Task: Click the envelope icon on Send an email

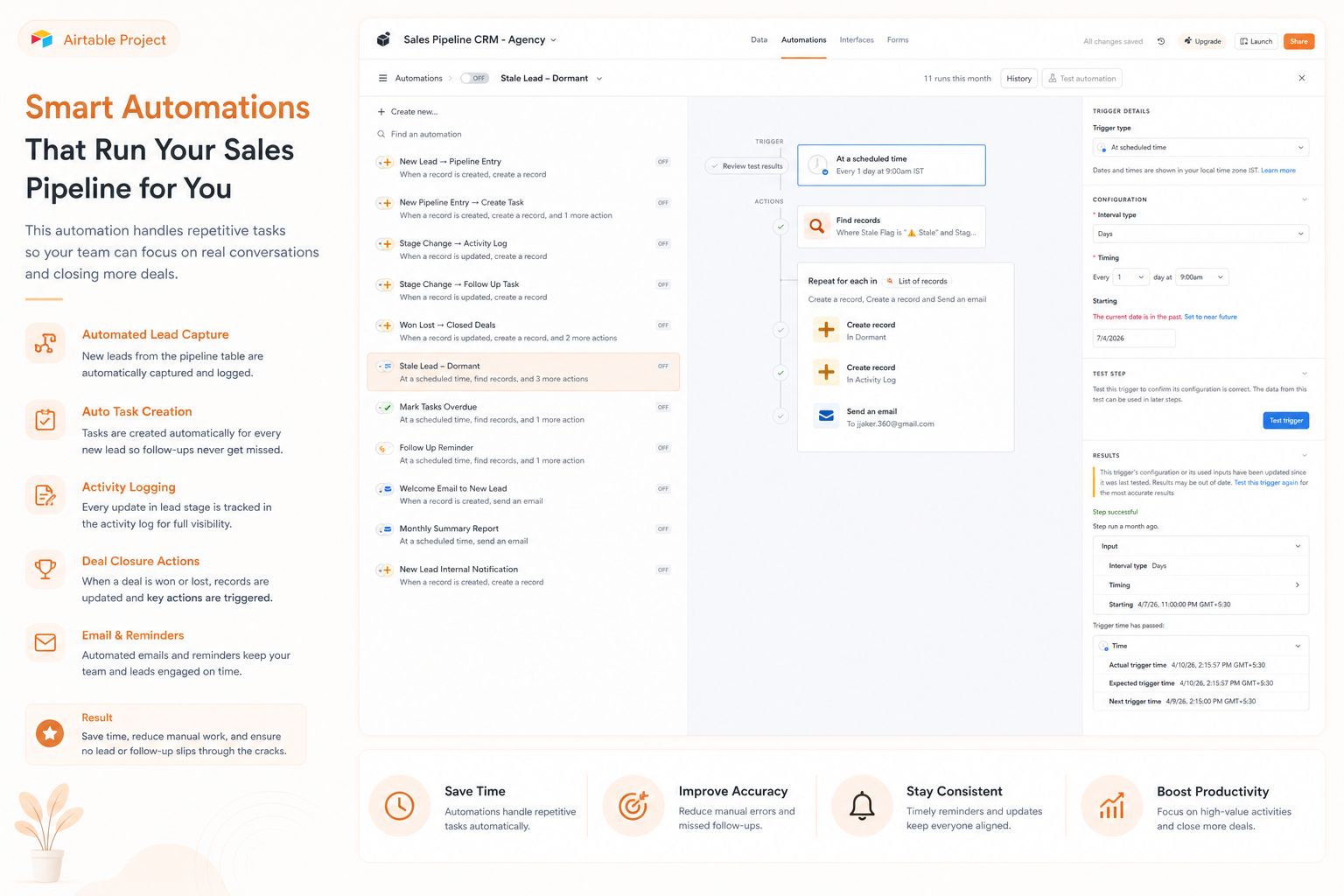Action: [x=826, y=416]
